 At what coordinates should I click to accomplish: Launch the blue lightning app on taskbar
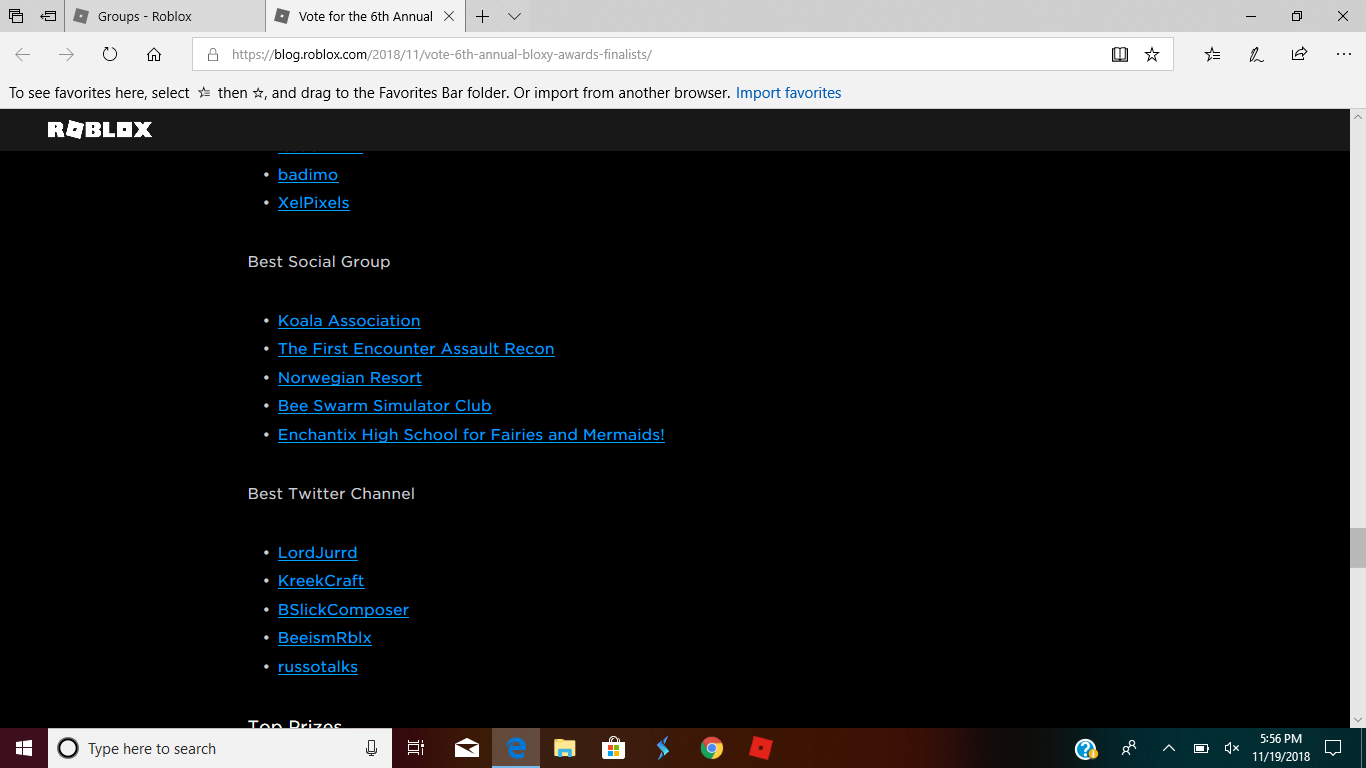662,748
